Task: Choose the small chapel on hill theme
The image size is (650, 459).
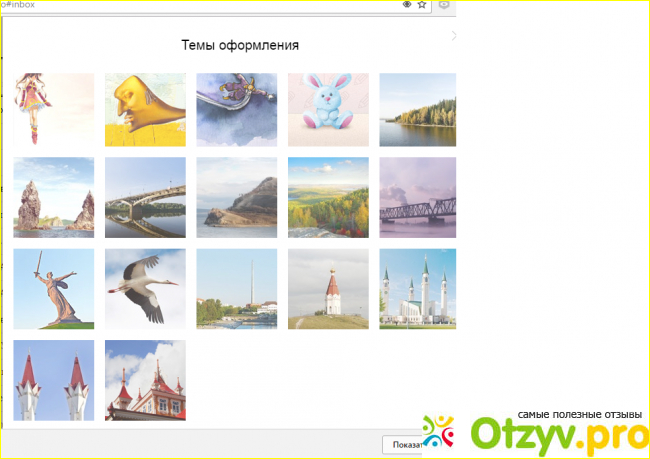Action: pyautogui.click(x=328, y=288)
